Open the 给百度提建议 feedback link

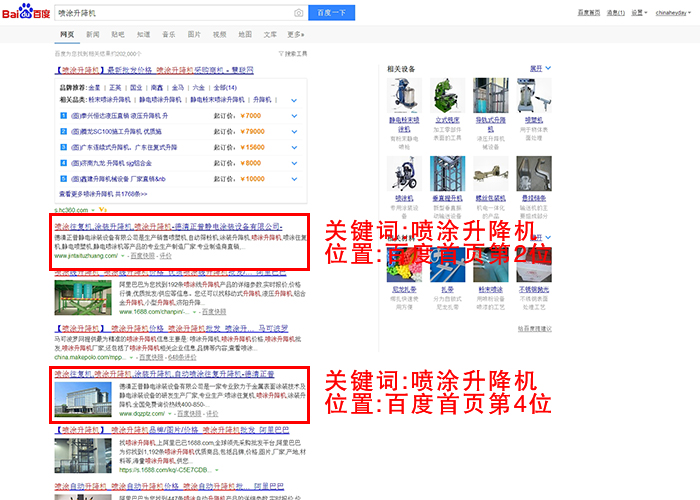pyautogui.click(x=535, y=329)
